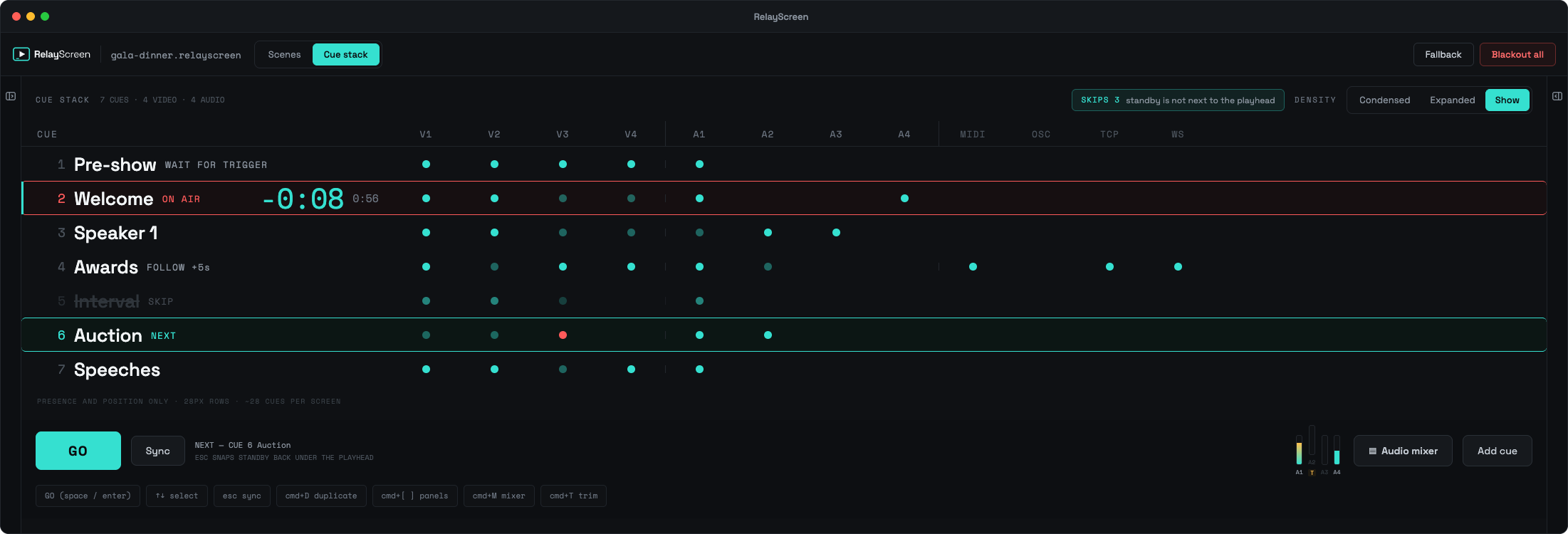
Task: Click the cmd+M mixer shortcut chip
Action: tap(499, 496)
